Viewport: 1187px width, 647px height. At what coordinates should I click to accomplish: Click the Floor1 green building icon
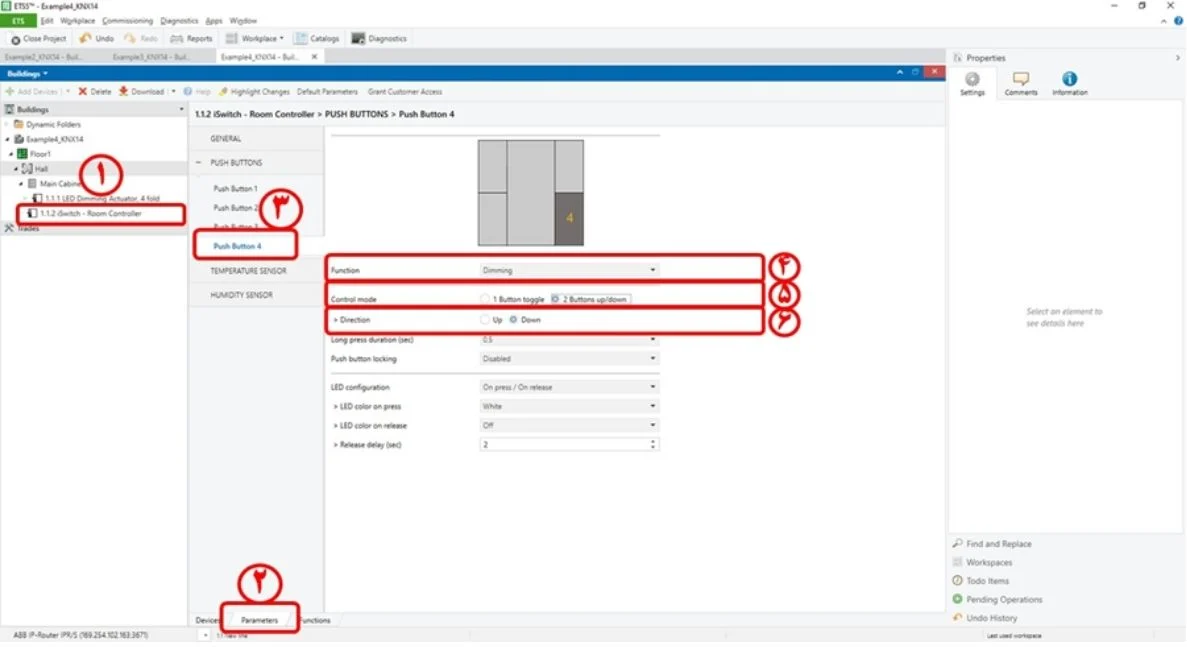[x=23, y=154]
